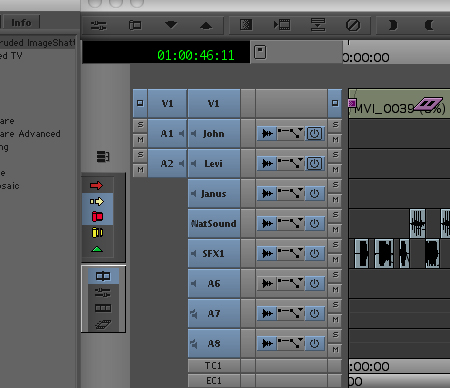Click the Remove Effect circle-slash icon
450x388 pixels.
353,25
